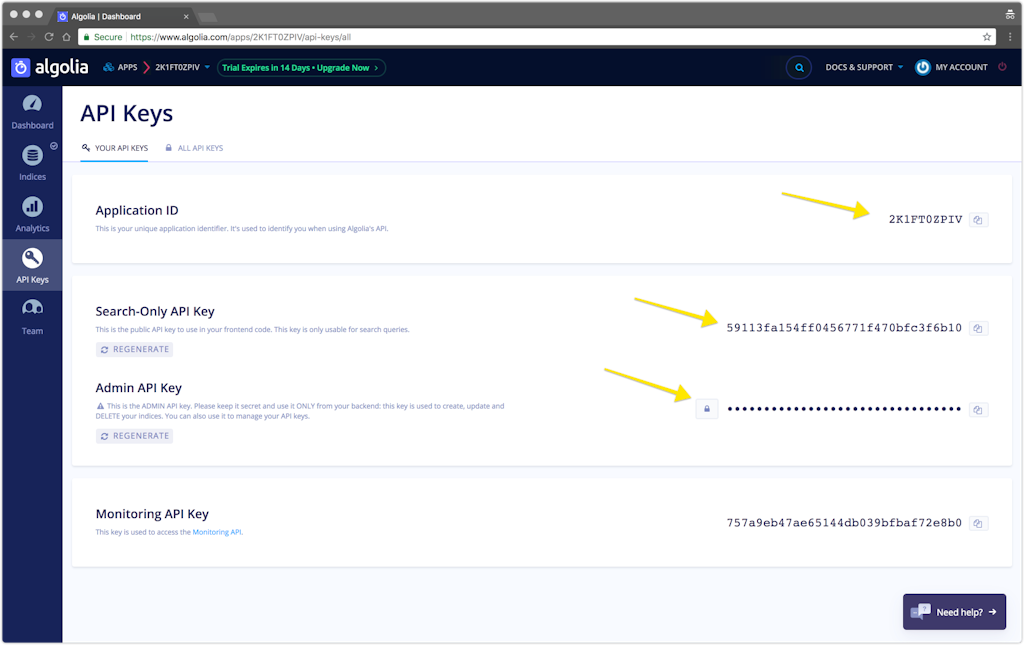Go to Analytics in the sidebar

[32, 214]
